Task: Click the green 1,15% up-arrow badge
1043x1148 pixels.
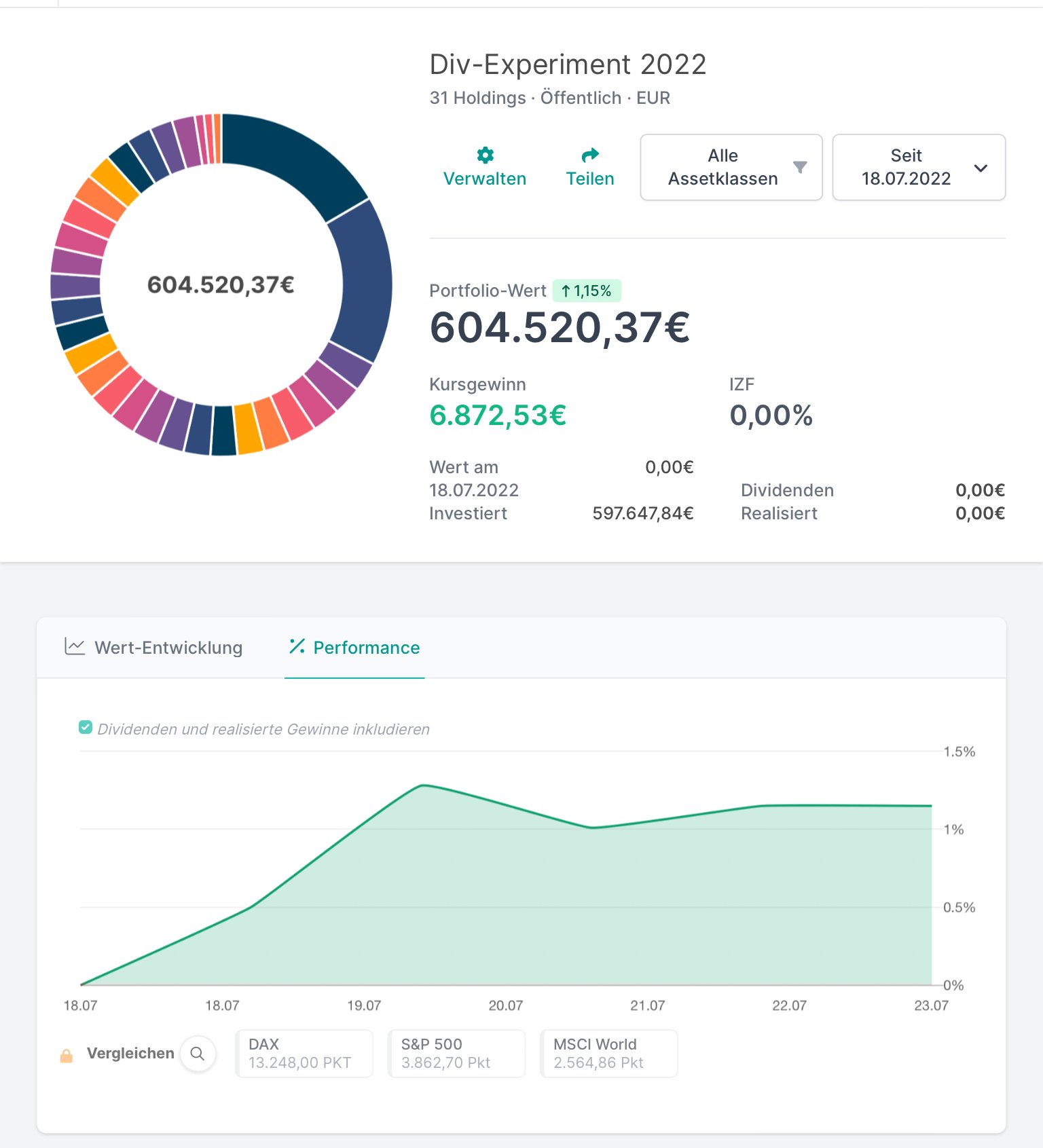Action: 587,291
